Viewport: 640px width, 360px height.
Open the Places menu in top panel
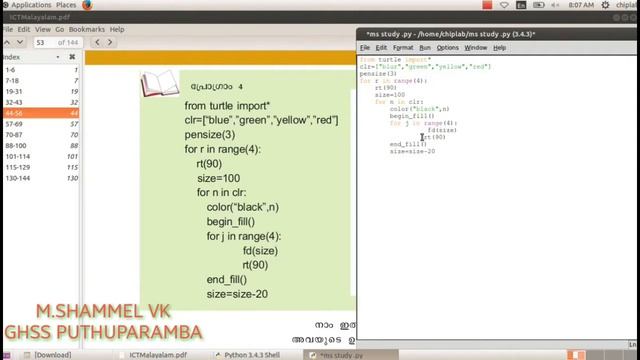pos(66,5)
